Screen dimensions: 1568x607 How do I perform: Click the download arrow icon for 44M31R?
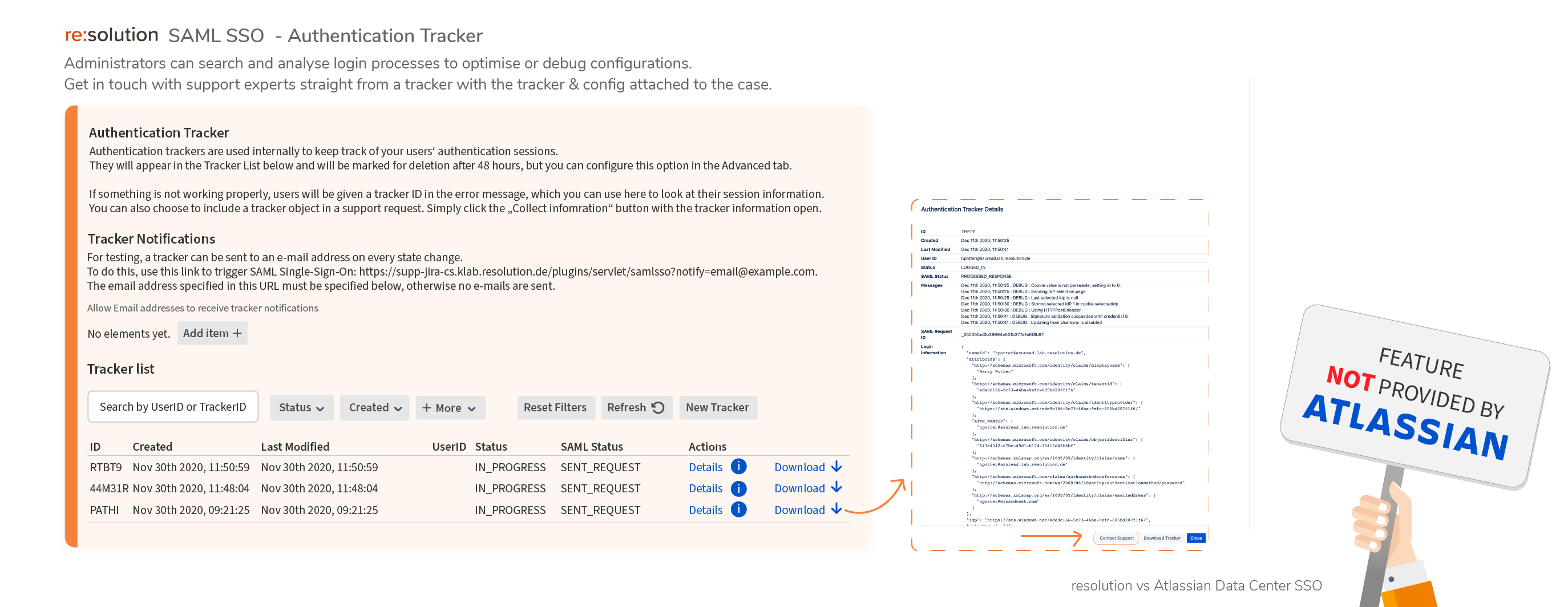pos(837,488)
